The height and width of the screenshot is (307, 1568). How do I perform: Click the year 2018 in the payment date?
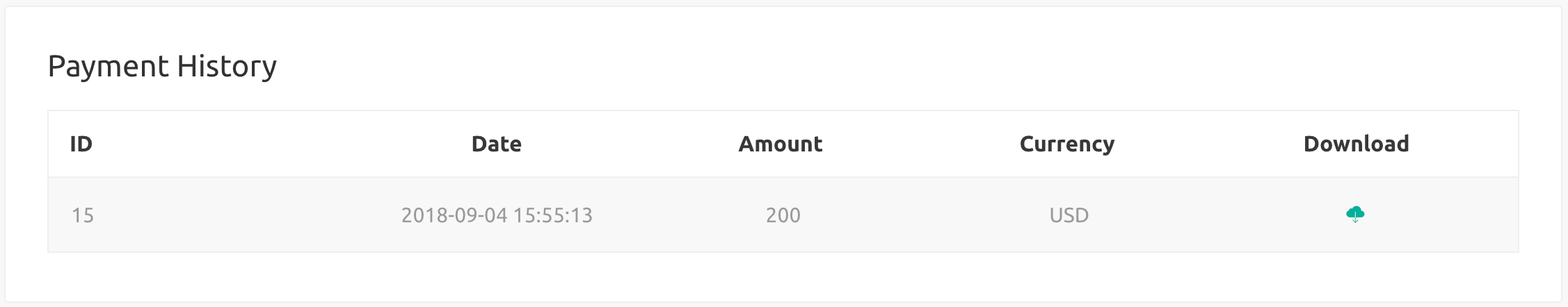point(422,215)
